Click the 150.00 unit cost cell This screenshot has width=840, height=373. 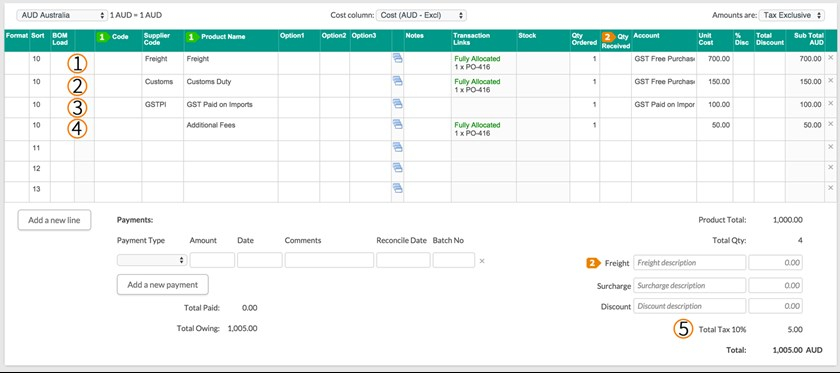point(715,86)
